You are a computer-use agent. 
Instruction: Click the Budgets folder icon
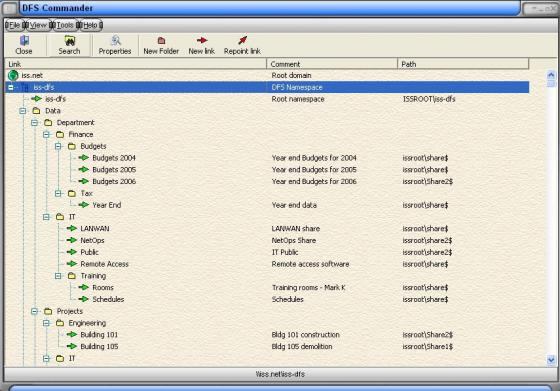[72, 146]
